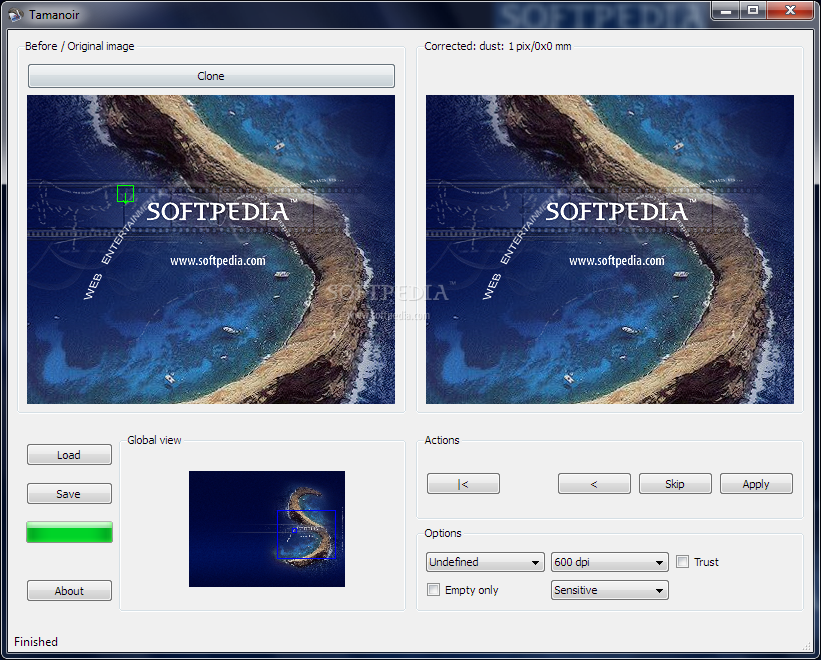
Task: Apply the proposed correction
Action: click(756, 484)
